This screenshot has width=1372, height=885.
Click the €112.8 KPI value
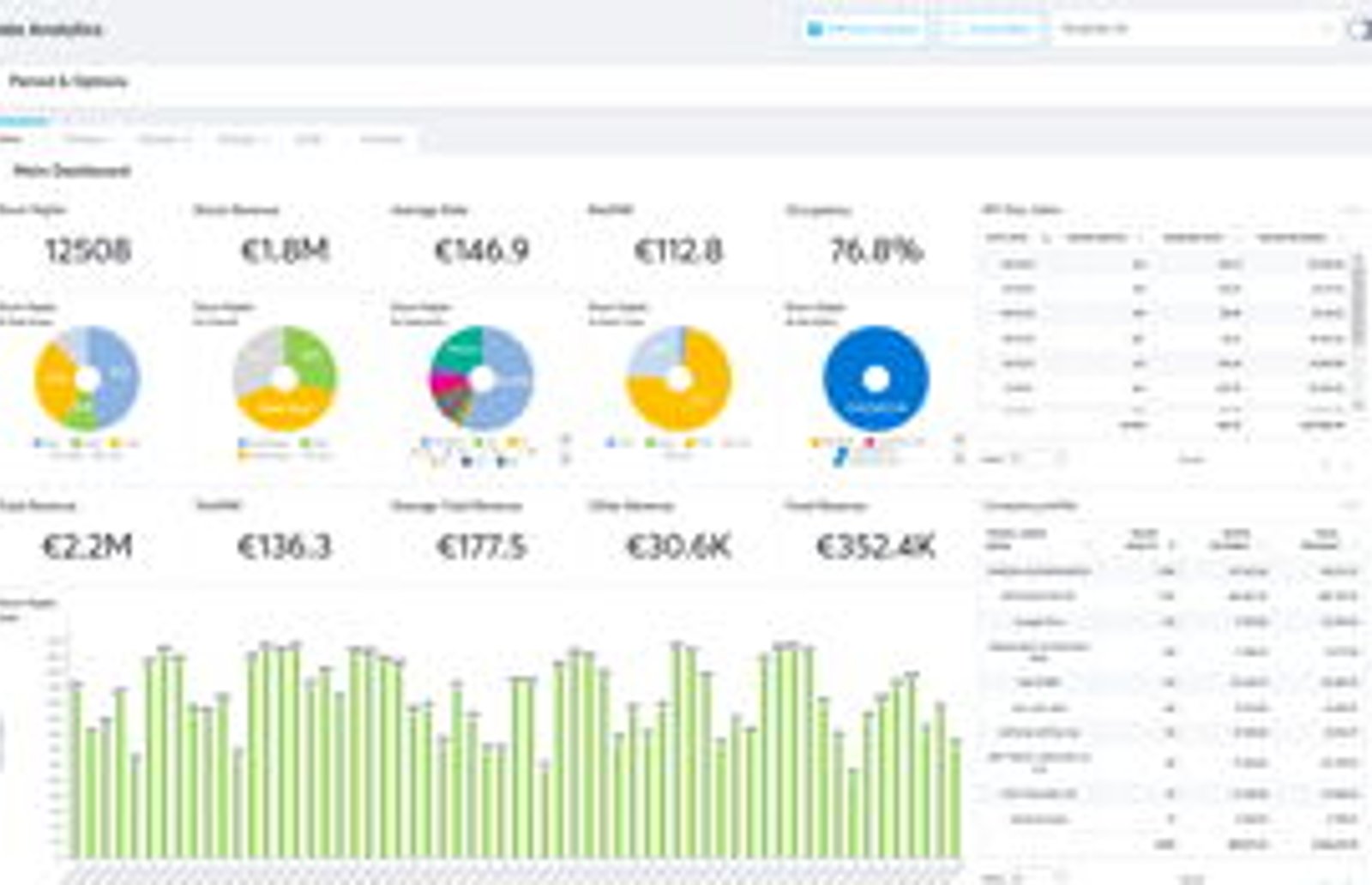click(678, 250)
